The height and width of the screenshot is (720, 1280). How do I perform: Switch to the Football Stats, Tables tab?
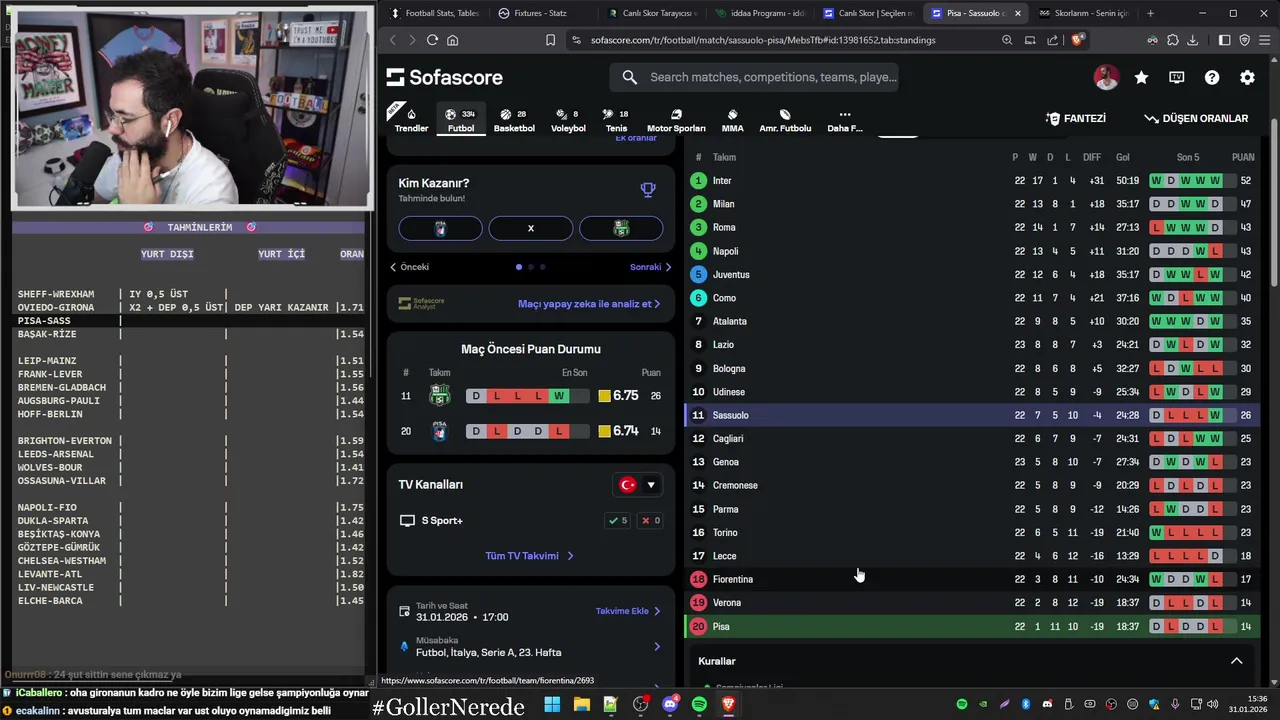coord(435,13)
